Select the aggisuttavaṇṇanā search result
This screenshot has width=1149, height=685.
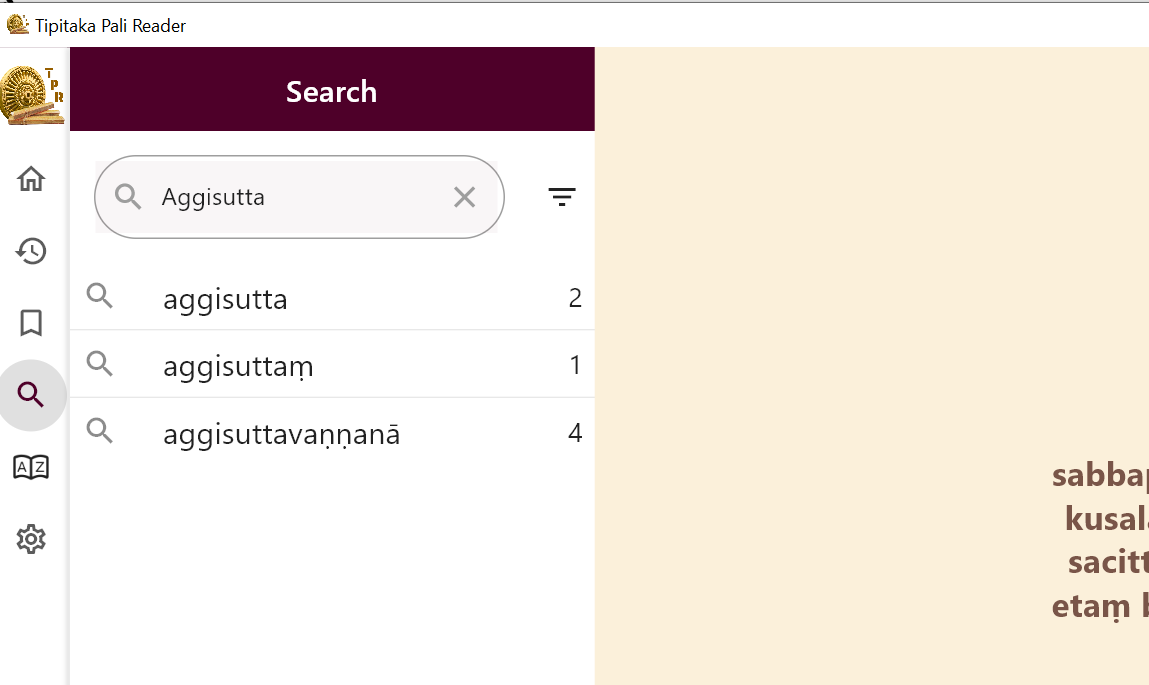click(282, 433)
